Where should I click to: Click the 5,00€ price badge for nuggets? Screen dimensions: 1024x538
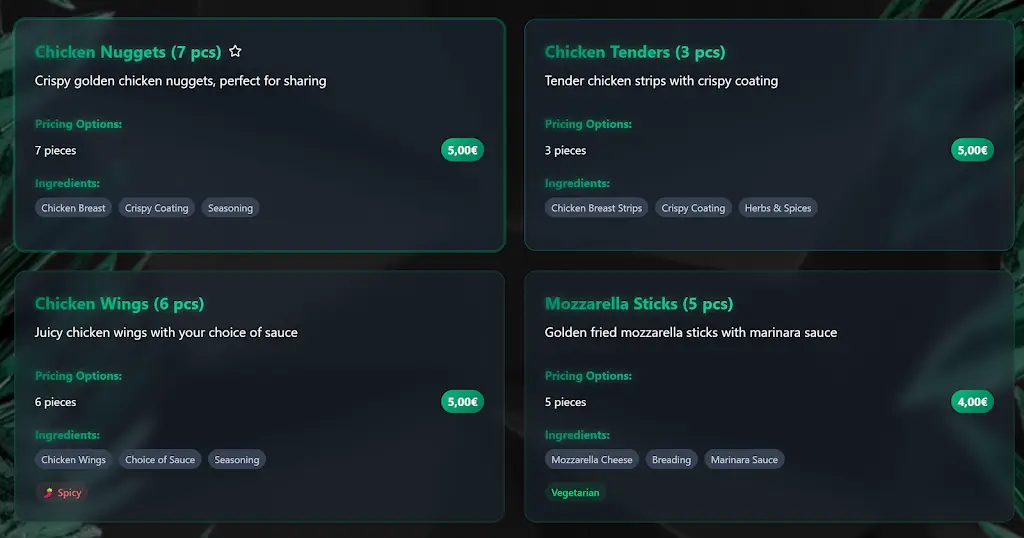(x=462, y=151)
